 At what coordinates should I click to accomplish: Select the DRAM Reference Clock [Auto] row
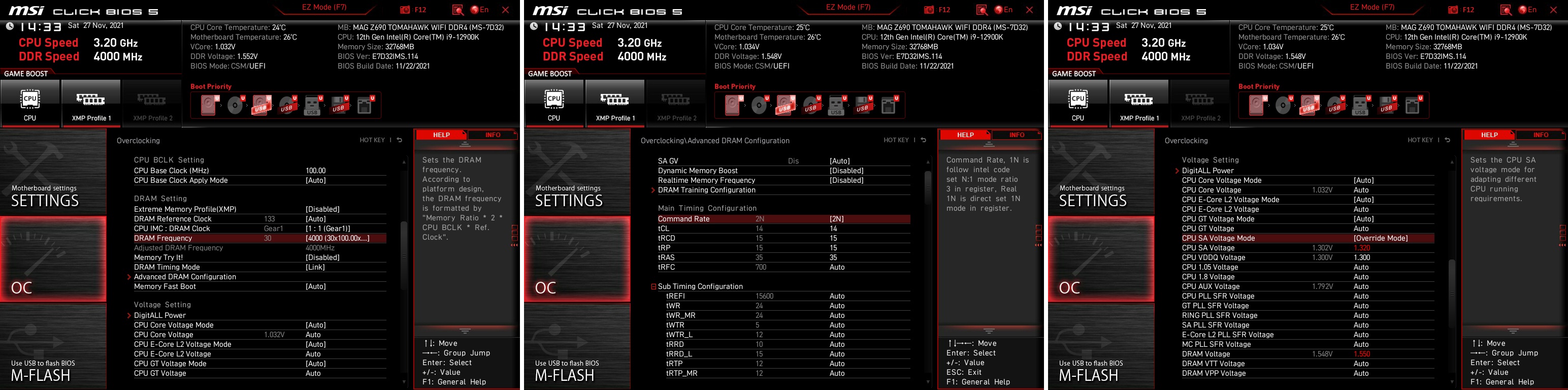(x=260, y=219)
